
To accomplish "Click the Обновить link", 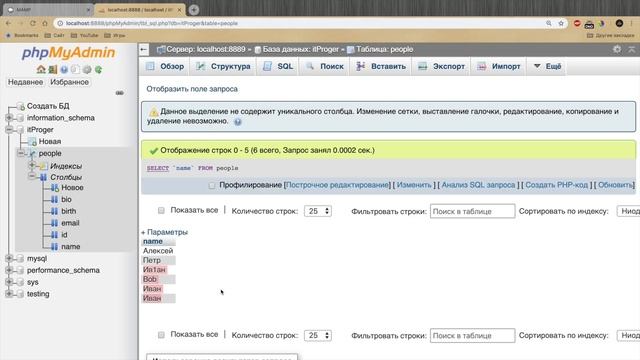I will [616, 185].
